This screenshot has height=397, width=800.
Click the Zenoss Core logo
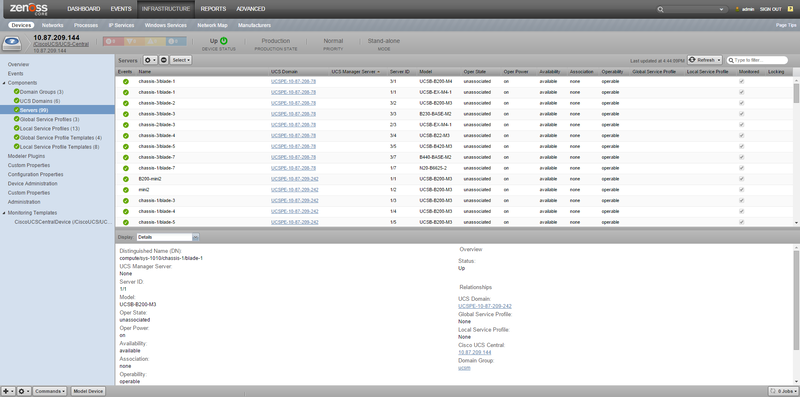(x=29, y=8)
